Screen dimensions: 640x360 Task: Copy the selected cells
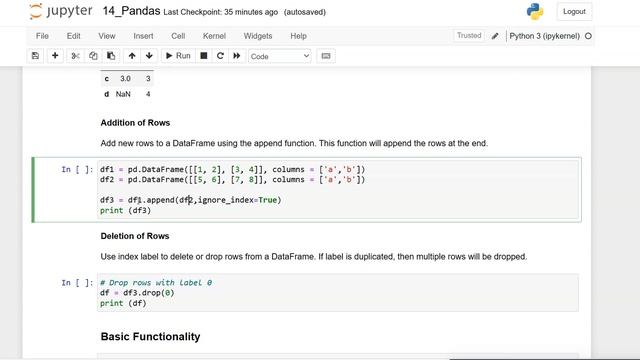click(x=93, y=56)
